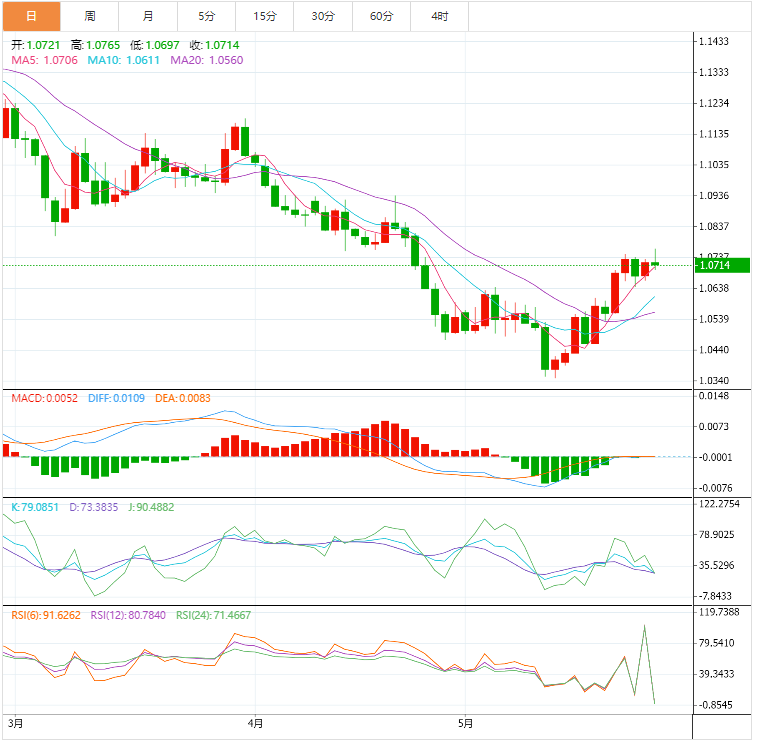Switch to the 周 weekly tab
The image size is (759, 746).
point(90,16)
